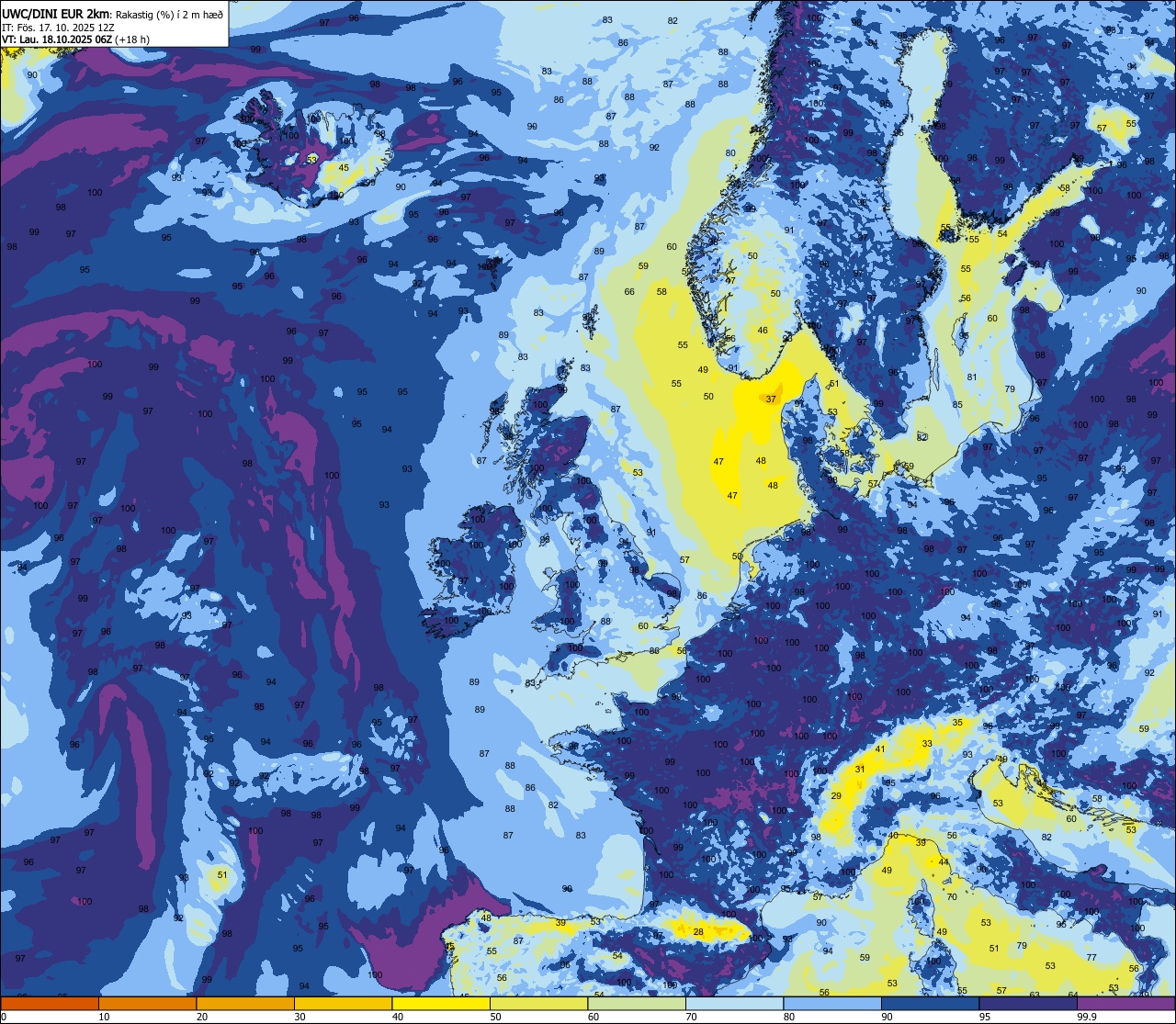Screen dimensions: 1176x1024
Task: Click the '30' legend scale label
Action: 300,1017
